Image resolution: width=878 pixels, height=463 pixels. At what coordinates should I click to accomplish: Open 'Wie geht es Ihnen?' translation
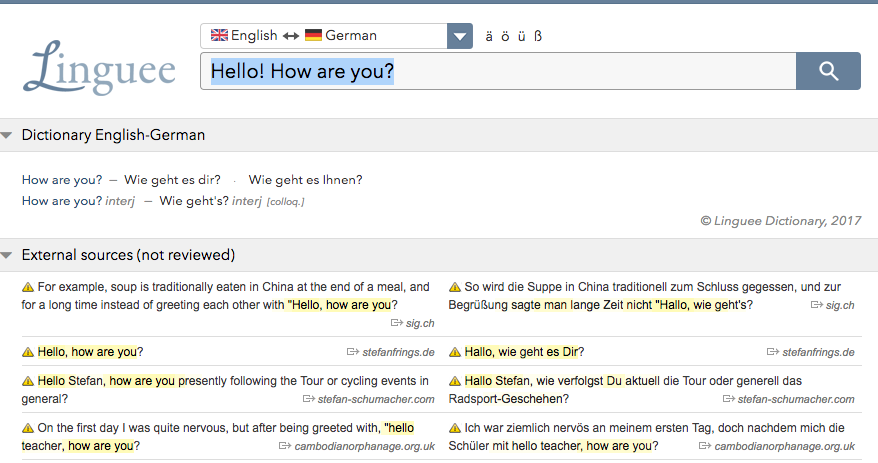tap(305, 180)
